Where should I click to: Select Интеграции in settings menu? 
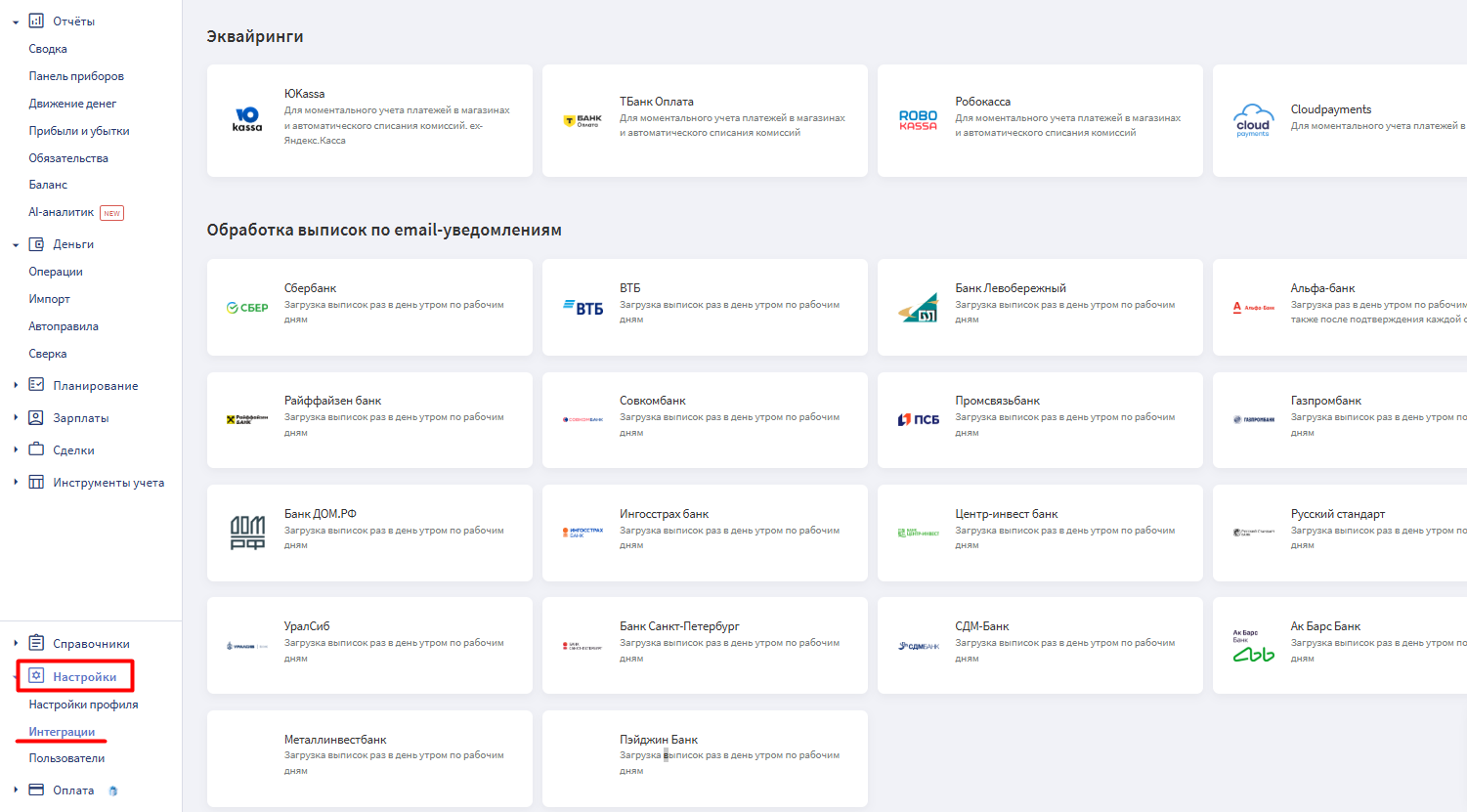[x=62, y=732]
